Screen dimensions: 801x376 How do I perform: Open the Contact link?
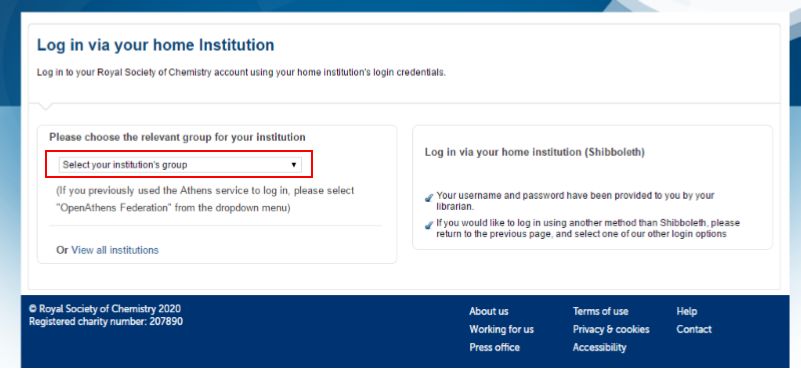(x=694, y=329)
